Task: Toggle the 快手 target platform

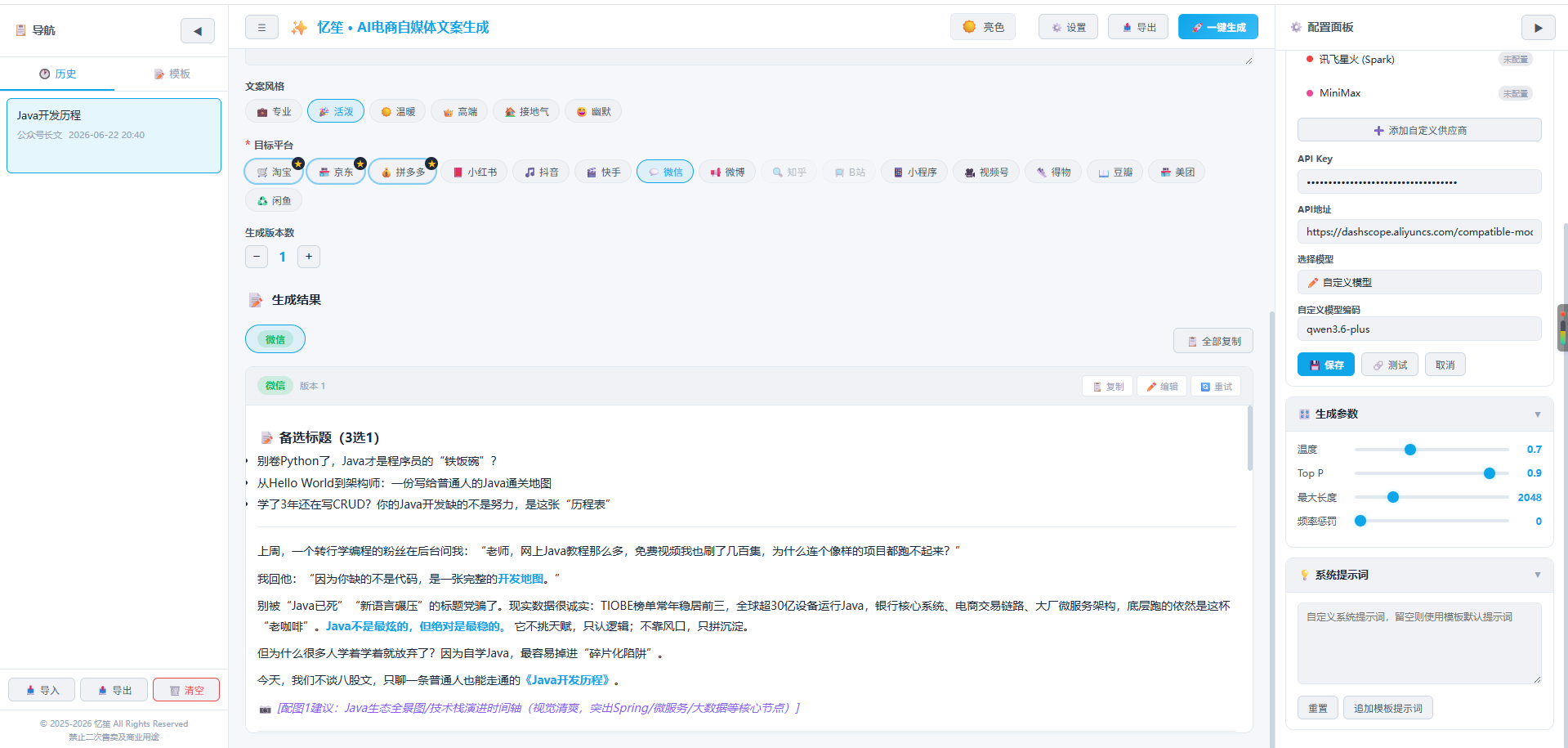Action: click(x=603, y=172)
